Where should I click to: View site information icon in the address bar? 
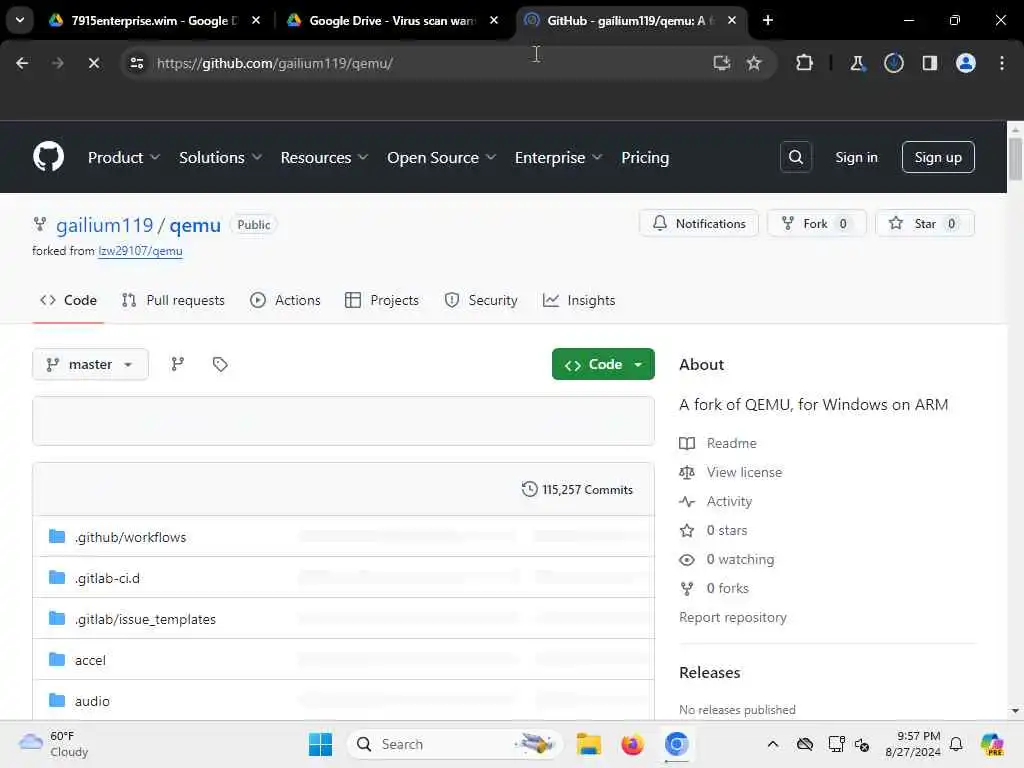coord(136,63)
